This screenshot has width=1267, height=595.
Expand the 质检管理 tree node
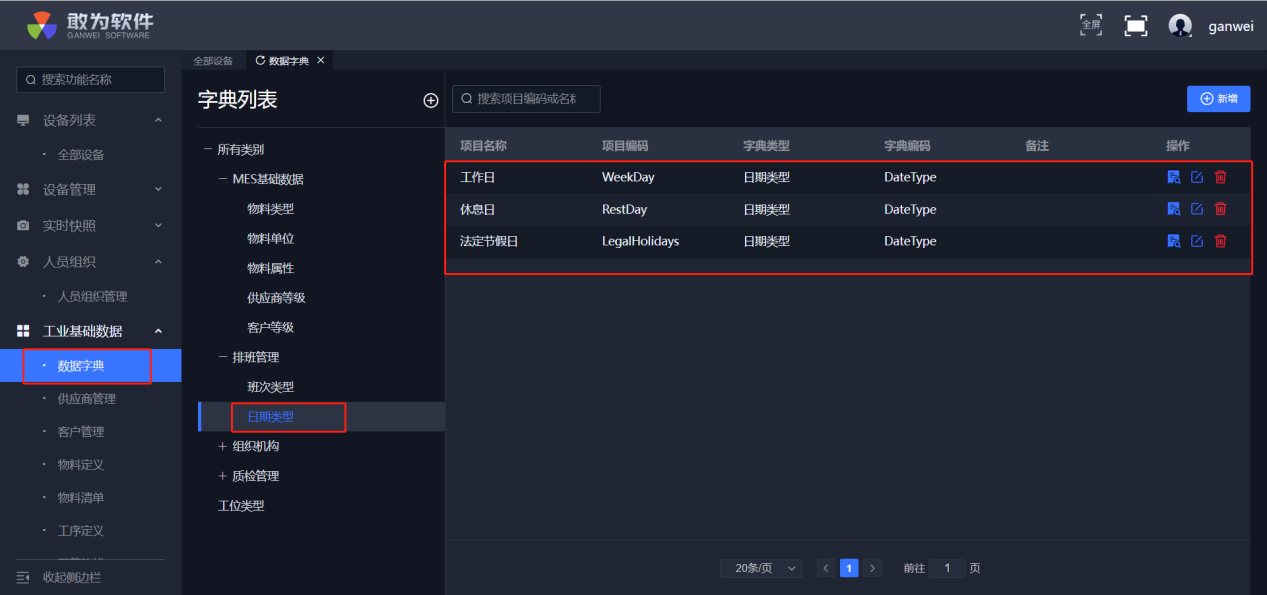(x=223, y=476)
